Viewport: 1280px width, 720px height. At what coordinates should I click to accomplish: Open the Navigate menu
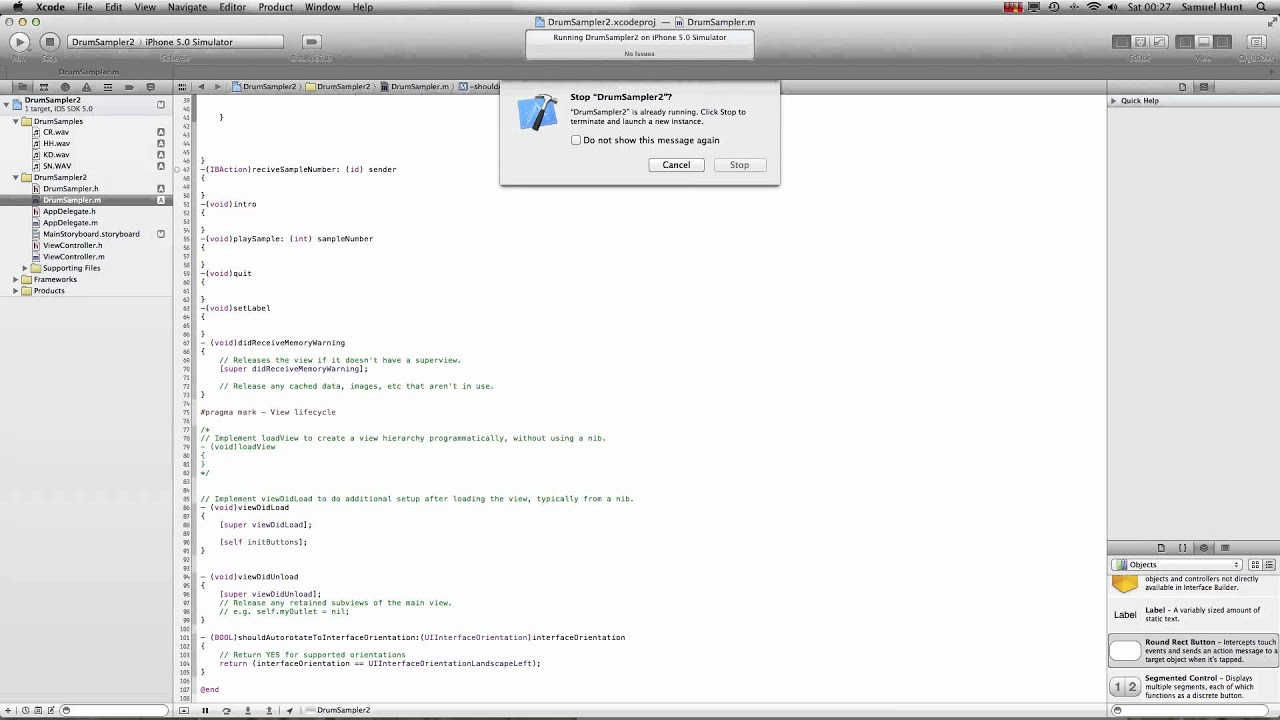point(187,7)
